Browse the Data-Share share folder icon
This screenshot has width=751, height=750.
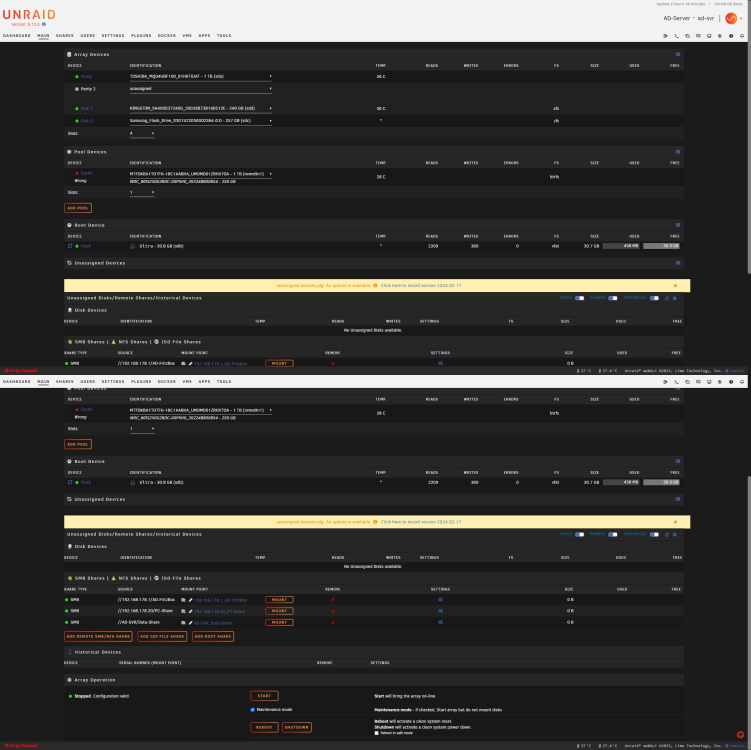click(x=183, y=623)
